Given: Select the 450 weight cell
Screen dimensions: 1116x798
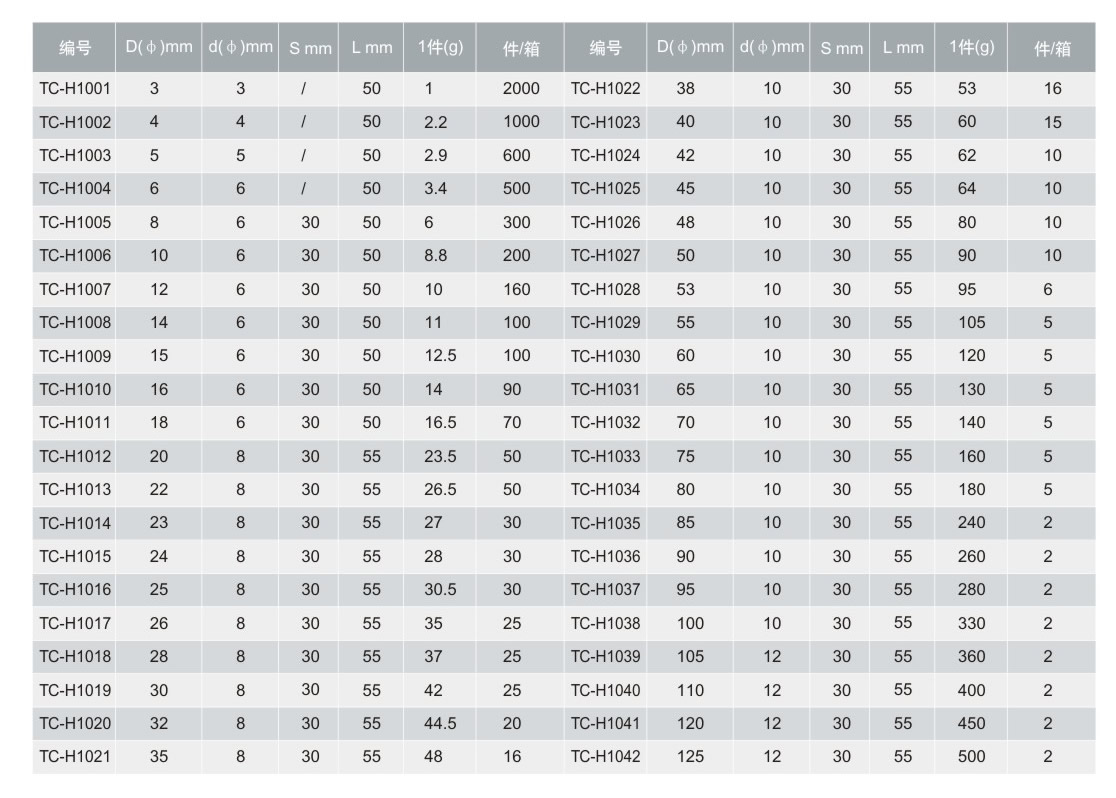Looking at the screenshot, I should click(x=971, y=724).
